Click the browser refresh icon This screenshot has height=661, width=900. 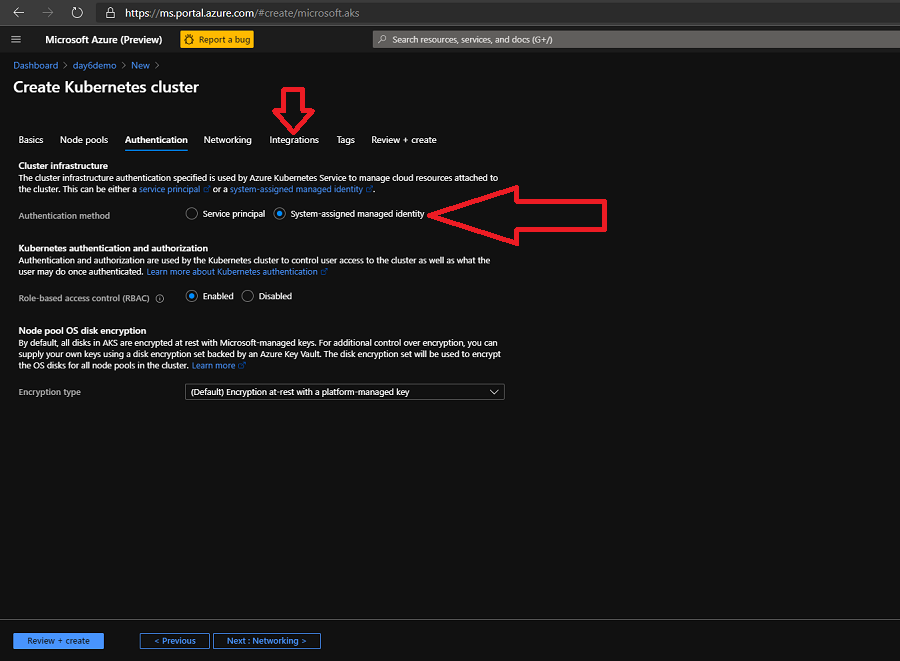pyautogui.click(x=77, y=13)
